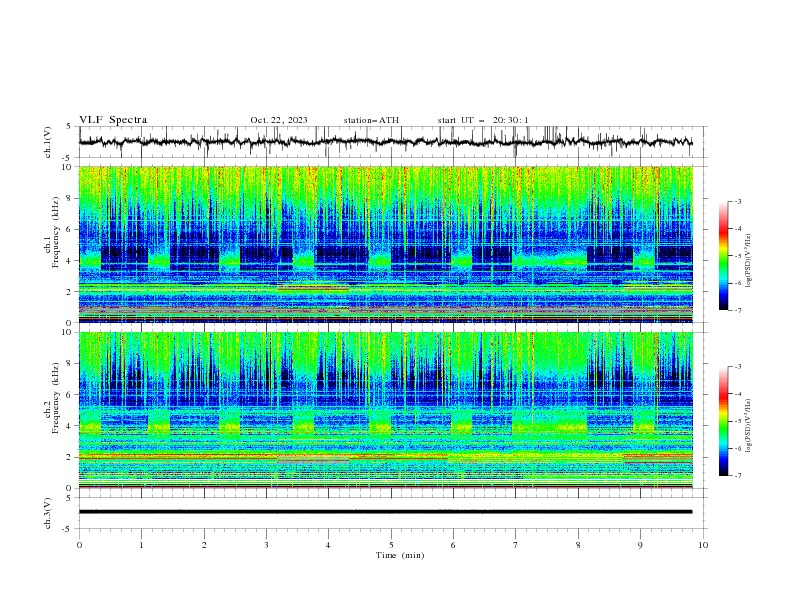Screen dimensions: 792x612
Task: Click time axis tick label "9"
Action: click(640, 545)
